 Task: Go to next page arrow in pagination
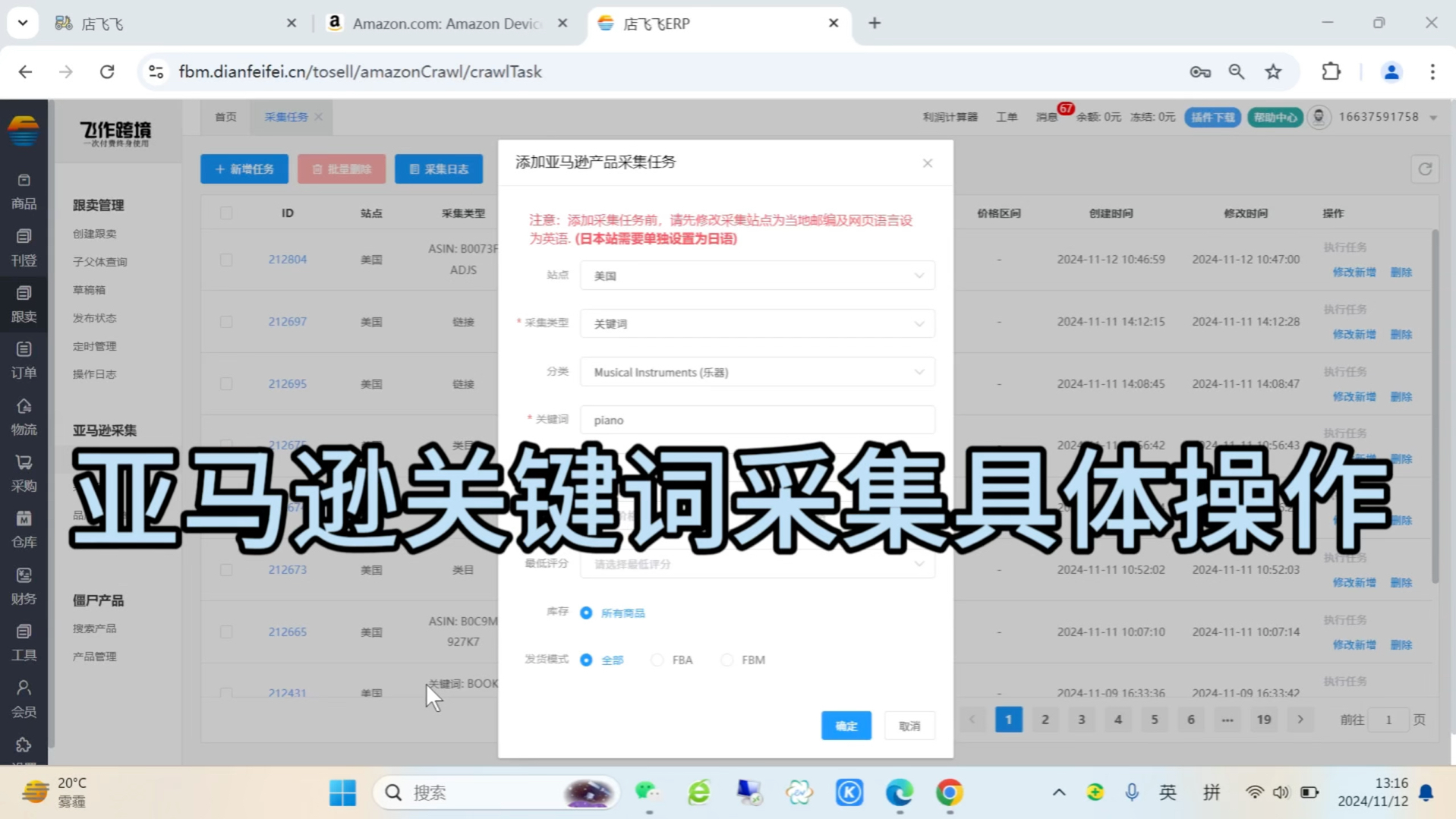1300,720
